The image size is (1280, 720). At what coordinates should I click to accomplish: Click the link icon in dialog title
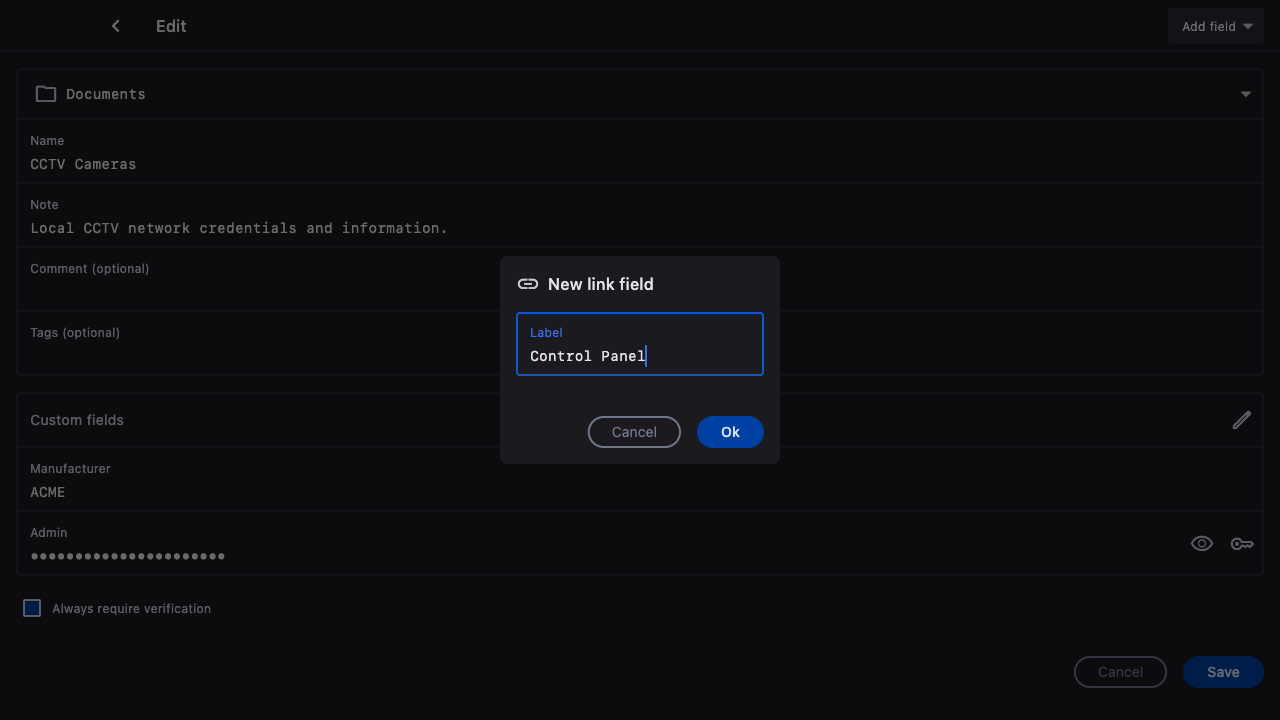tap(528, 284)
